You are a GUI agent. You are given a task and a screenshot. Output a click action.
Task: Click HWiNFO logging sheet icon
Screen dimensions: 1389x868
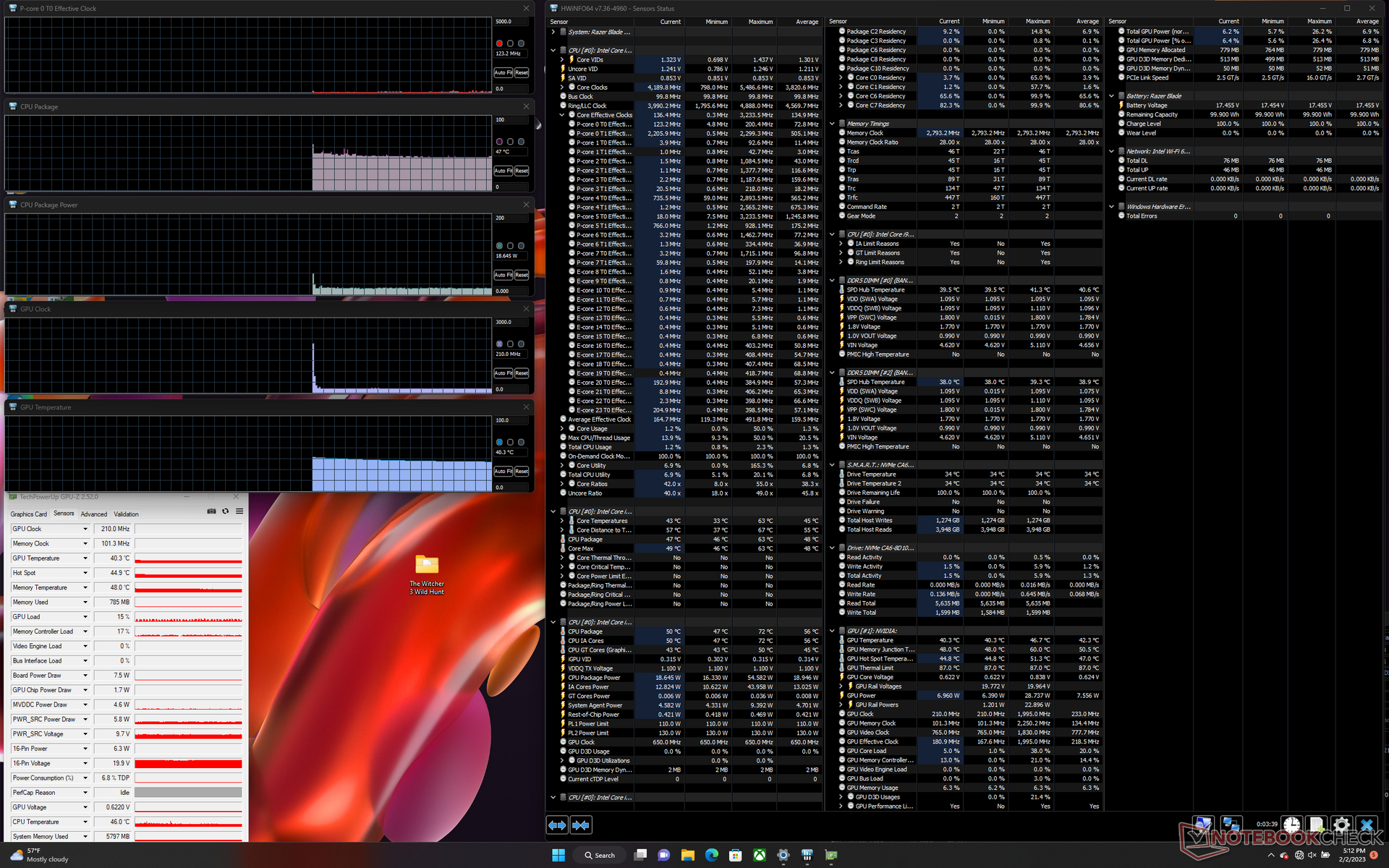click(1317, 825)
